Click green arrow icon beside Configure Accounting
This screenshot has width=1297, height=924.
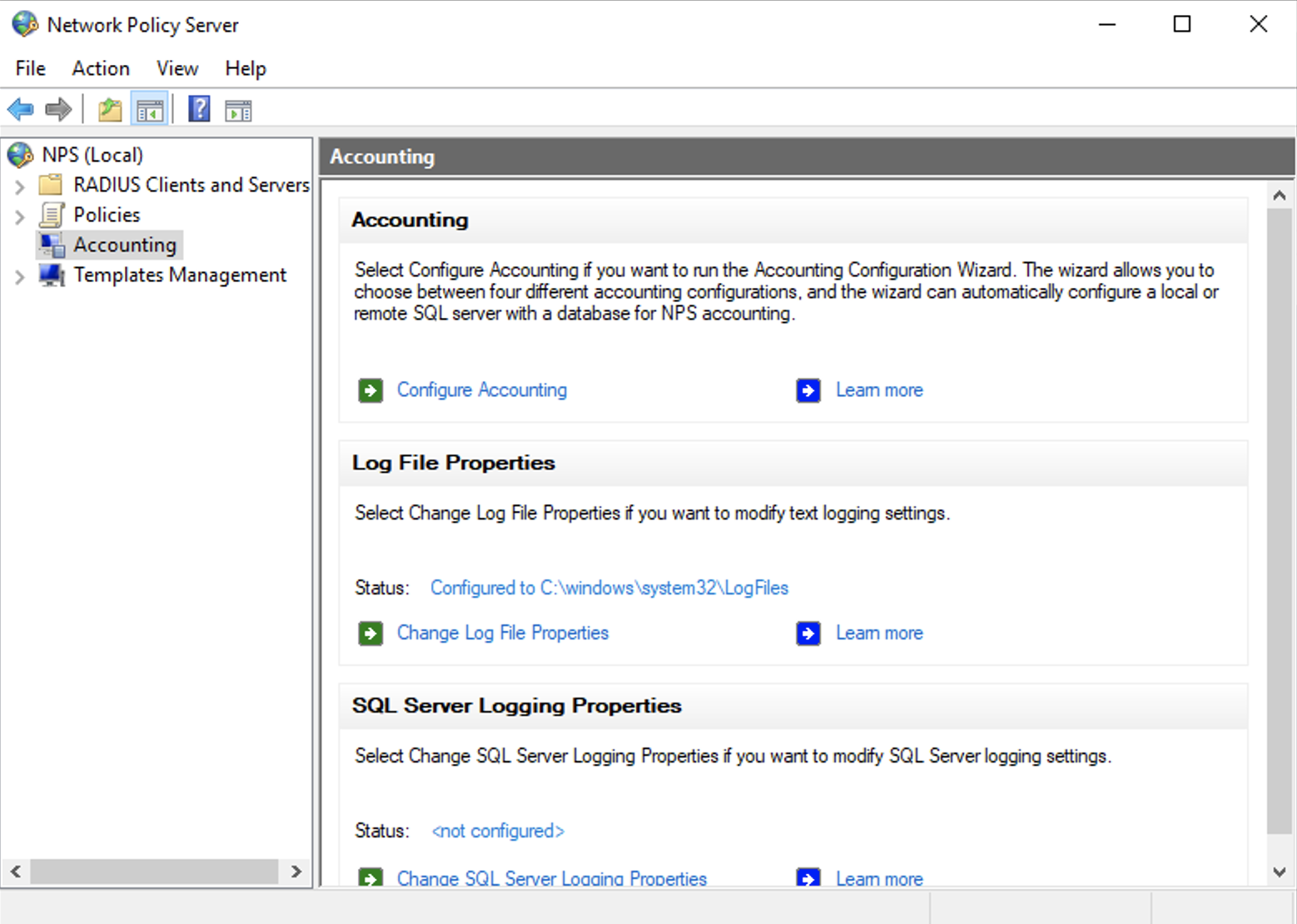click(370, 390)
